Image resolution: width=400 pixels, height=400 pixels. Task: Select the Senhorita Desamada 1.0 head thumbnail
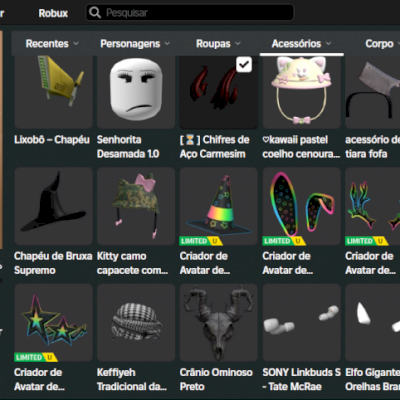[136, 92]
